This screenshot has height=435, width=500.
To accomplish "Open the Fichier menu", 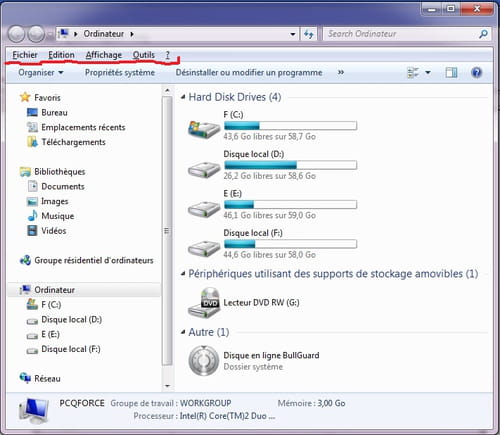I will click(25, 55).
